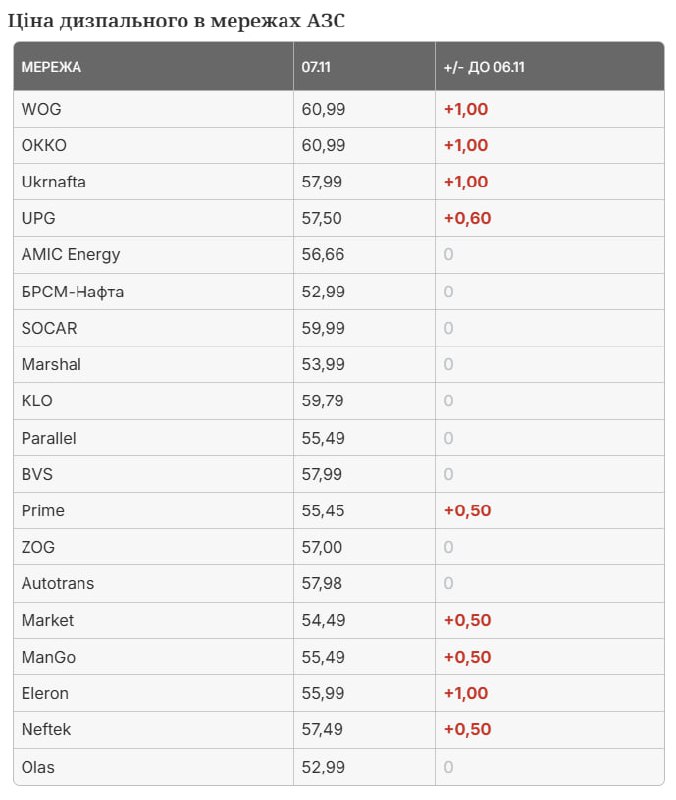This screenshot has width=676, height=800.
Task: Select the Parallel network name
Action: (49, 438)
